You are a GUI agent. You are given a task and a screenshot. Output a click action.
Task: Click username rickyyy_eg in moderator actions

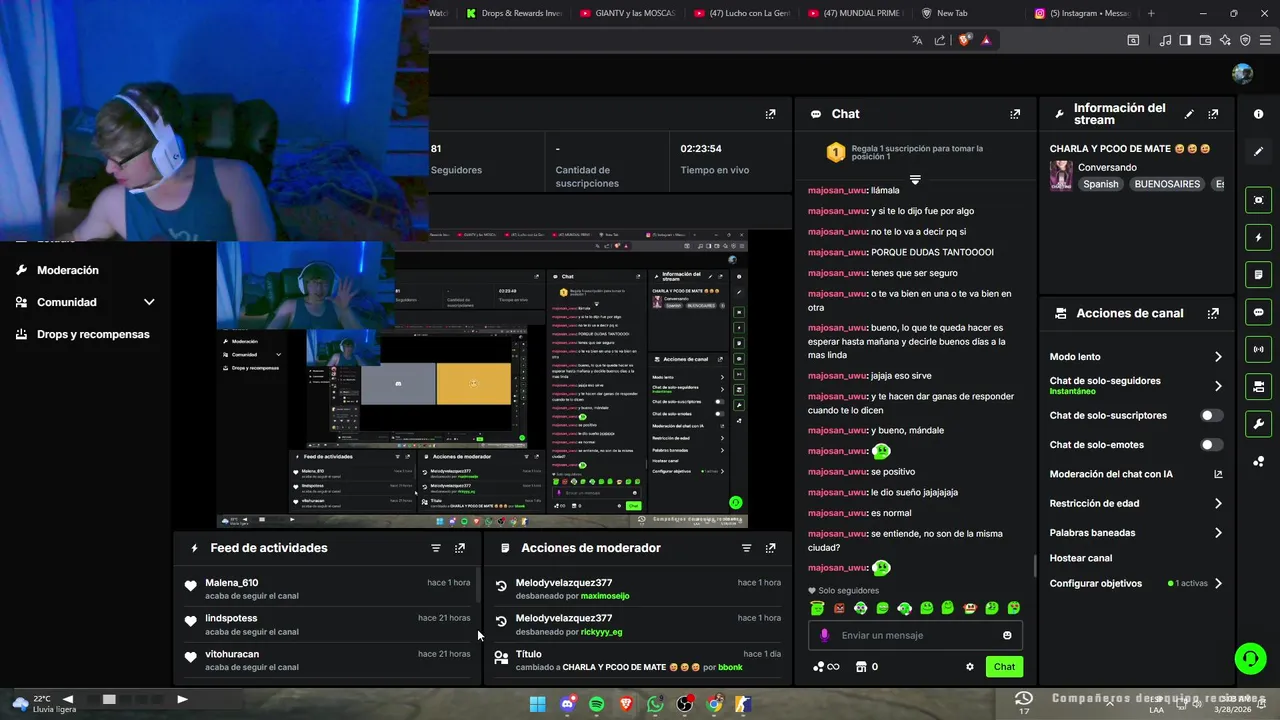(x=601, y=632)
